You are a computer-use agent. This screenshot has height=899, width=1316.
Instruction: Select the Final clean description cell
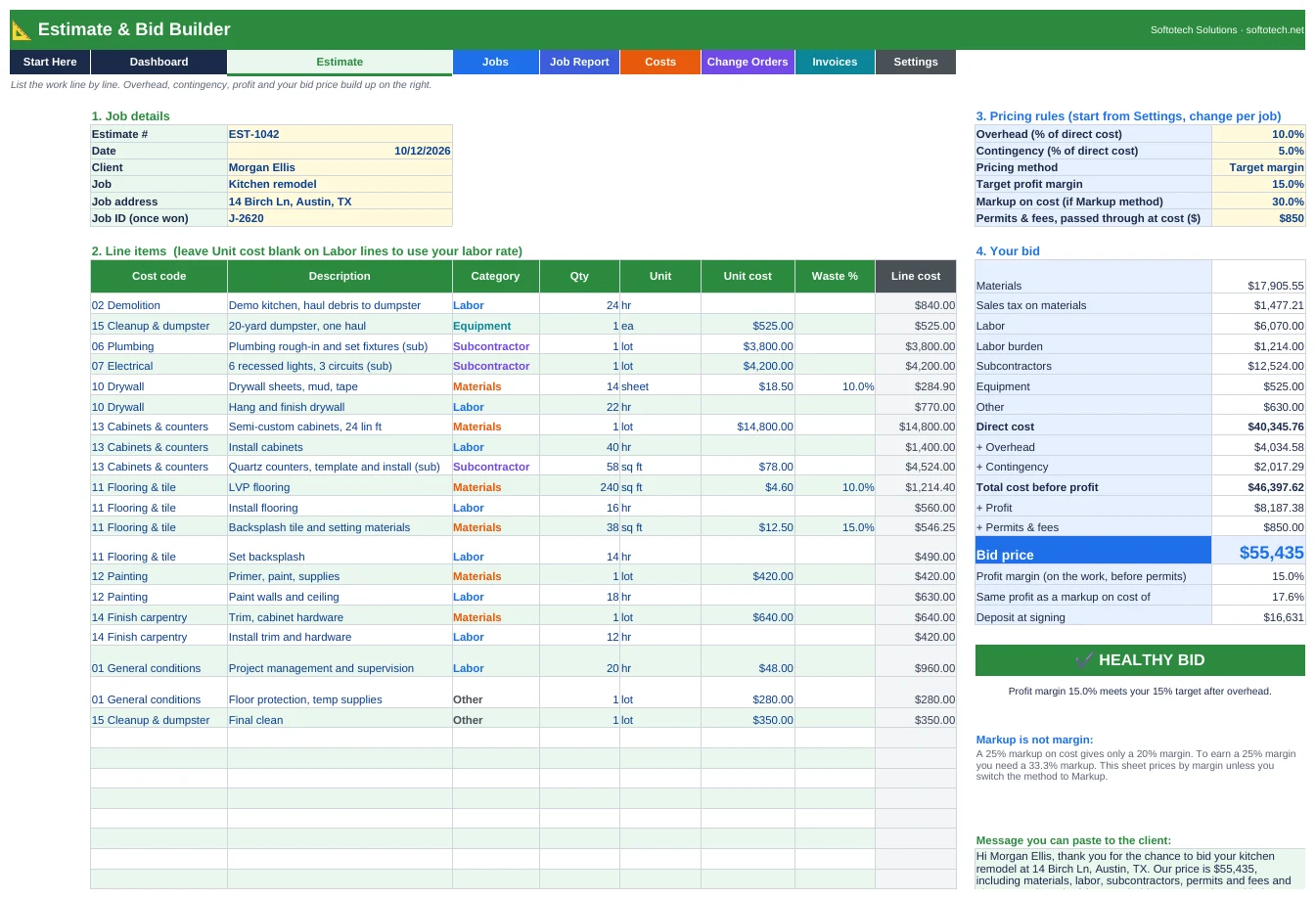340,720
